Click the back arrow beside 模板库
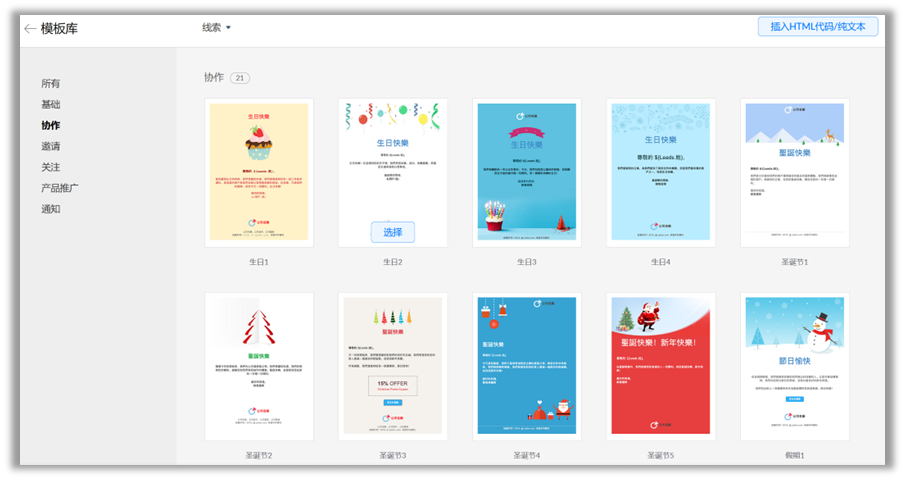Viewport: 905px width, 480px height. [x=30, y=29]
